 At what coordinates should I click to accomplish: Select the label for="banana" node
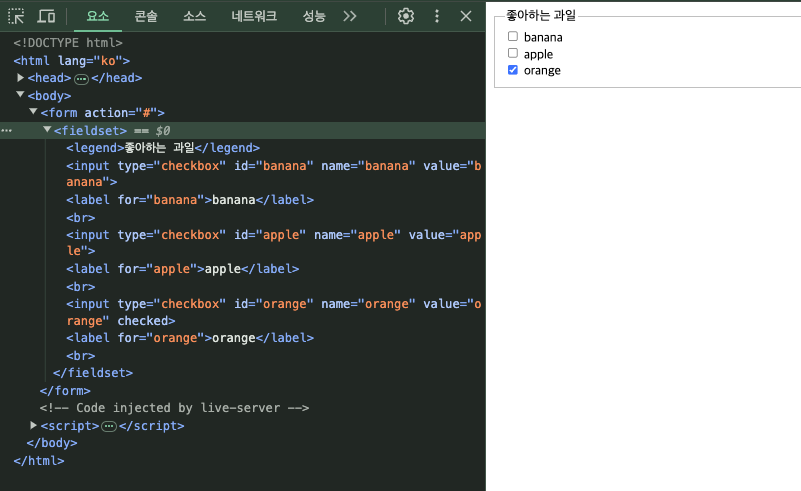click(x=190, y=200)
